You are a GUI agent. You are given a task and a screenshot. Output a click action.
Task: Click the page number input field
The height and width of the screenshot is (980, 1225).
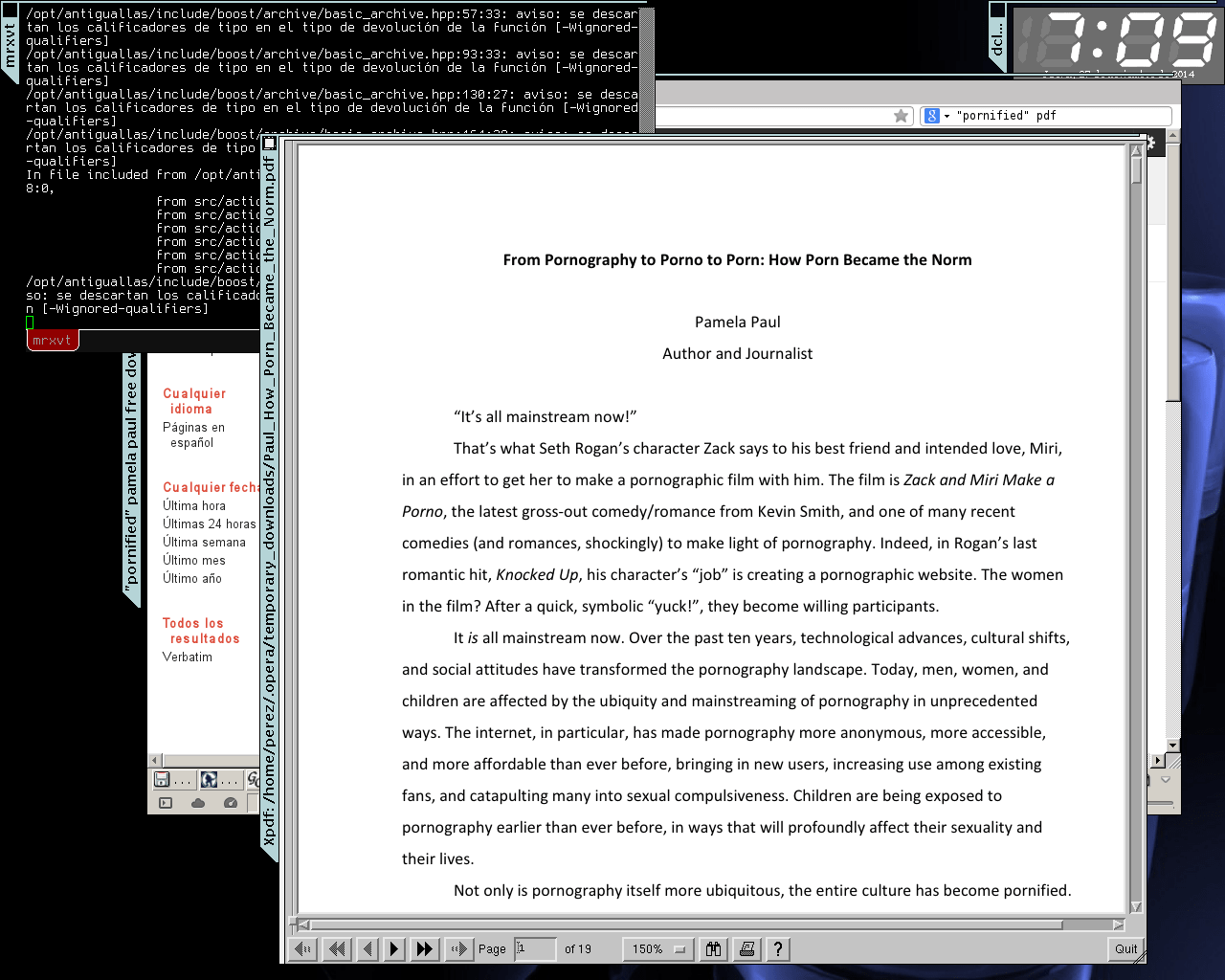tap(535, 948)
